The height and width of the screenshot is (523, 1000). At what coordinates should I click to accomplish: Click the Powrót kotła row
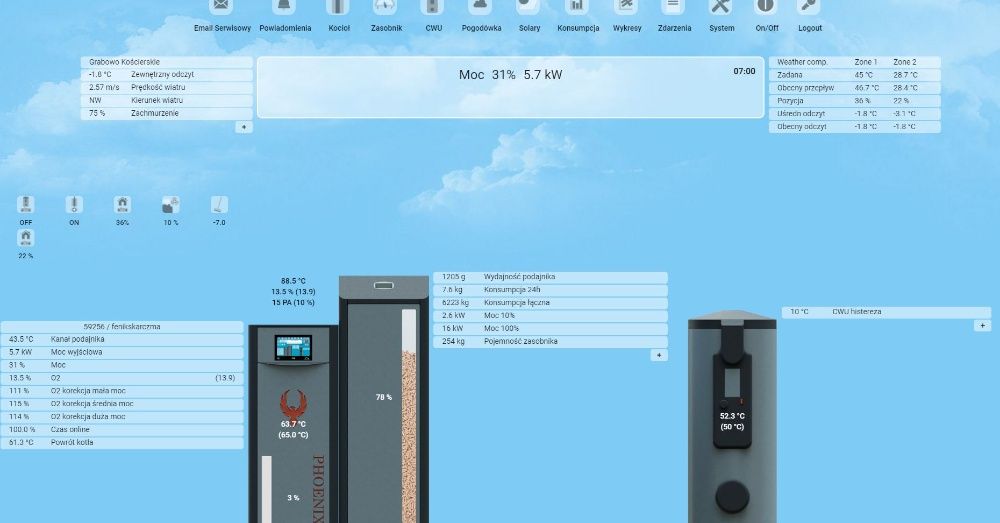click(122, 443)
